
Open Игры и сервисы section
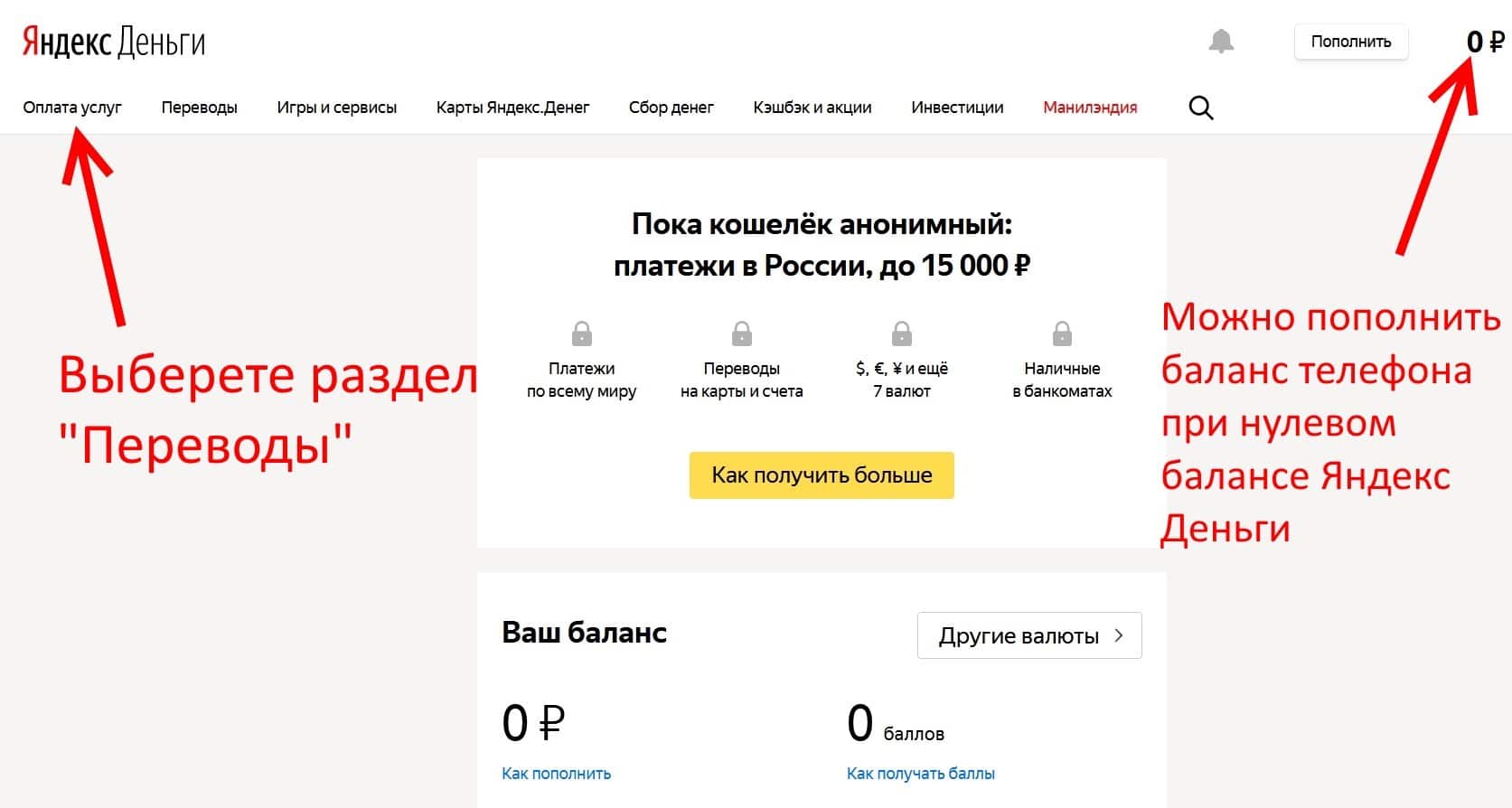coord(336,108)
